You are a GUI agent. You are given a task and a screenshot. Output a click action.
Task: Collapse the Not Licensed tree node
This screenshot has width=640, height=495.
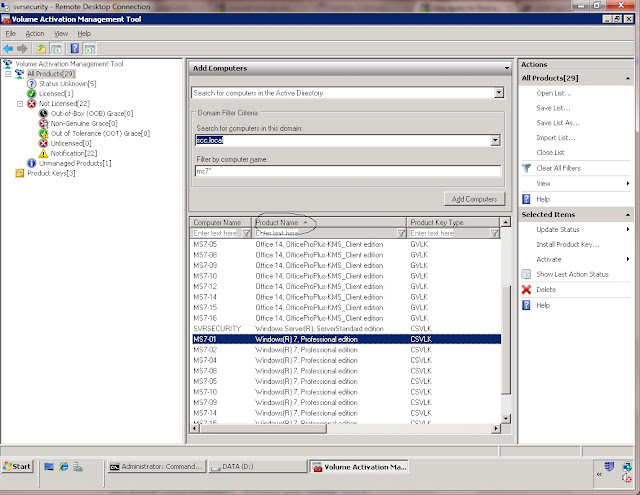pos(20,104)
